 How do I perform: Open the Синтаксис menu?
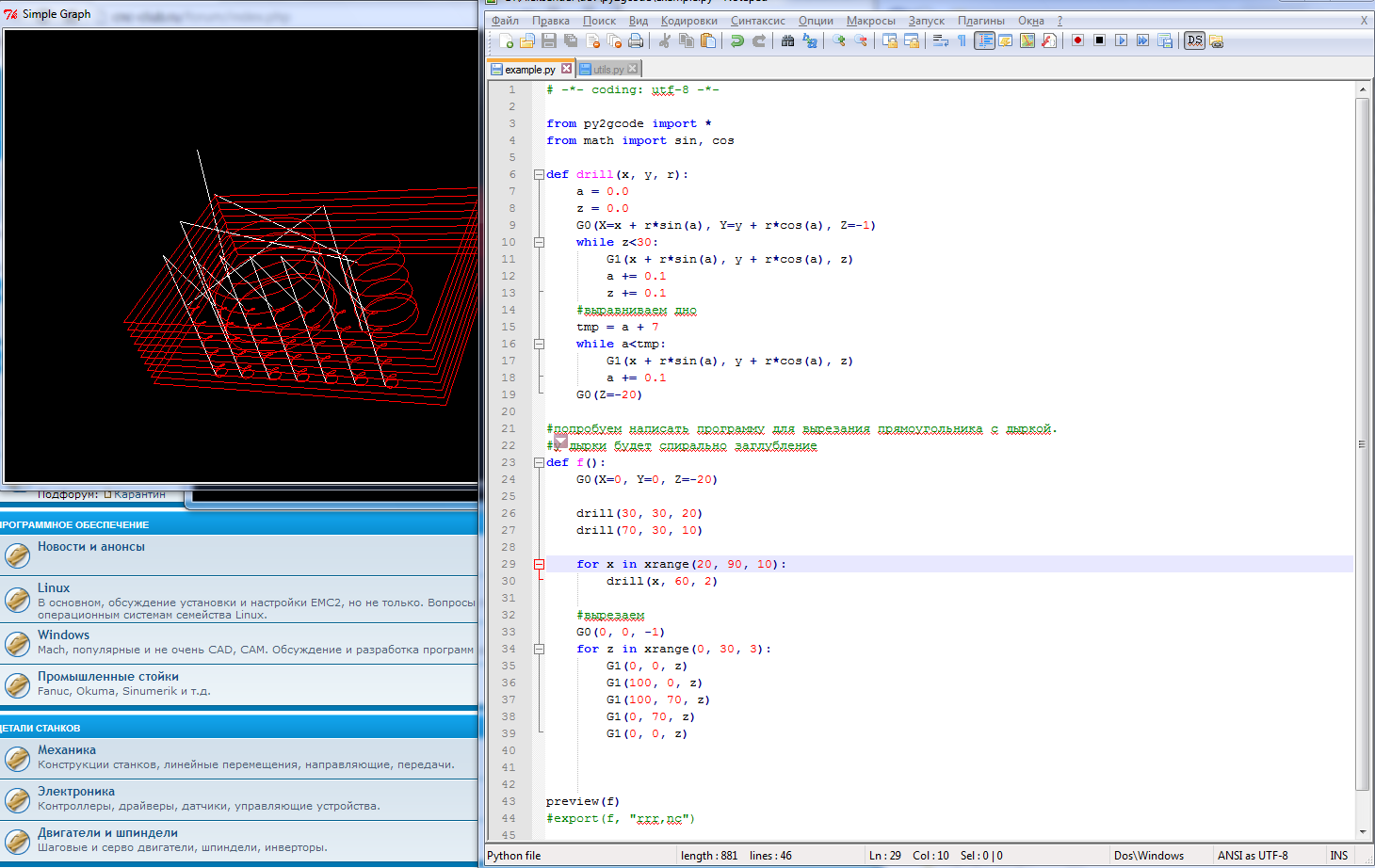pyautogui.click(x=757, y=21)
